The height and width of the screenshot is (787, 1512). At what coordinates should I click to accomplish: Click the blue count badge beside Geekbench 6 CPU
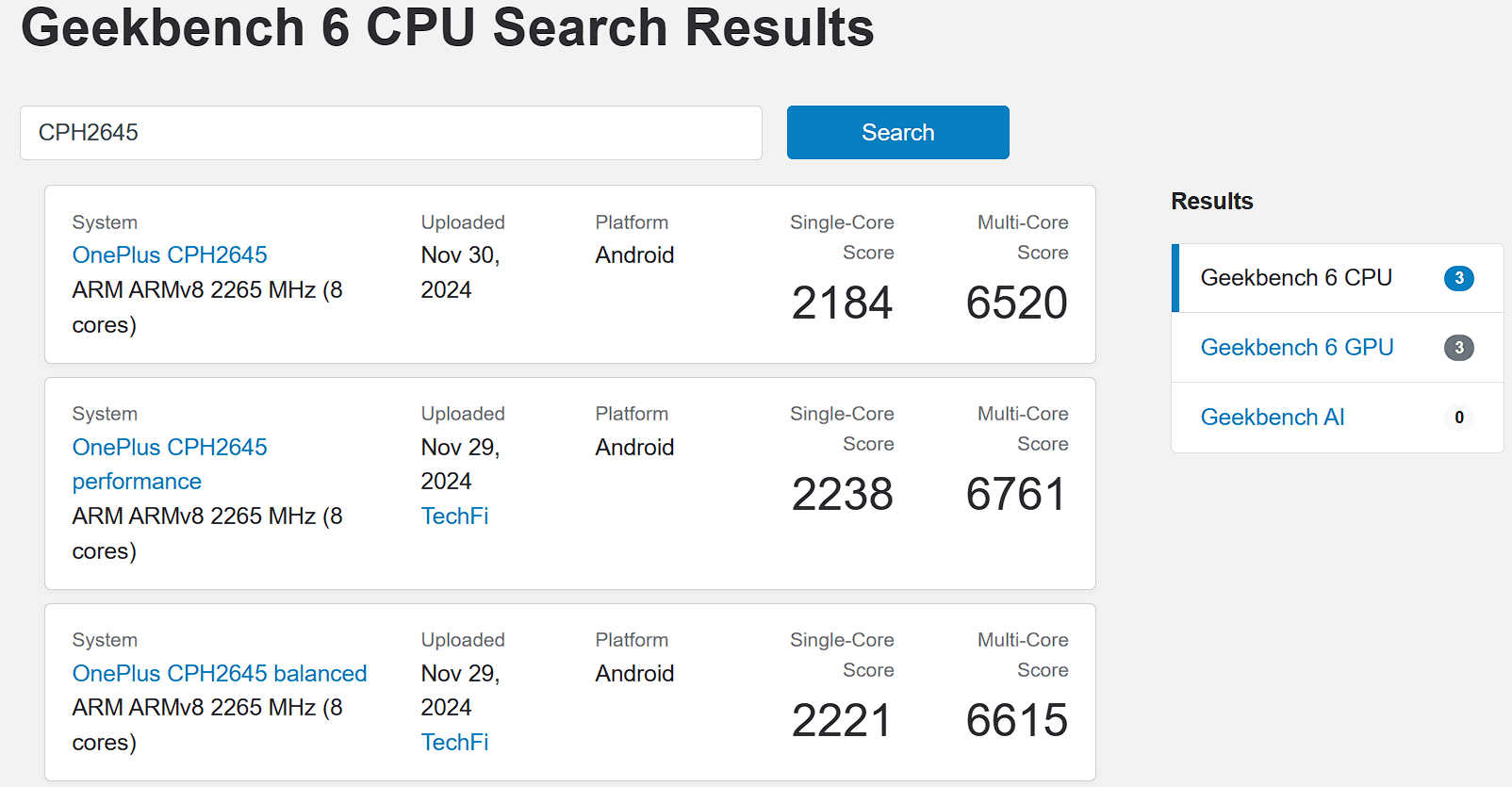[1459, 278]
